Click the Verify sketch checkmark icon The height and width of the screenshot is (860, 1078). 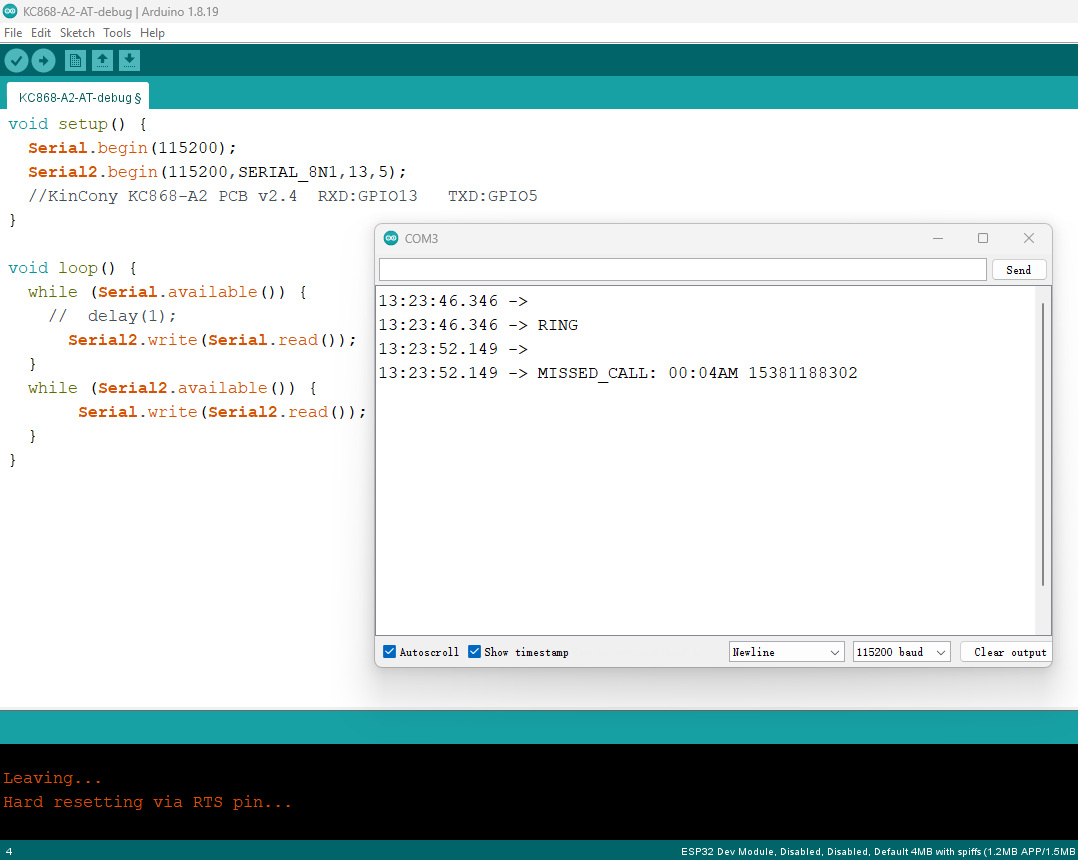pos(16,61)
